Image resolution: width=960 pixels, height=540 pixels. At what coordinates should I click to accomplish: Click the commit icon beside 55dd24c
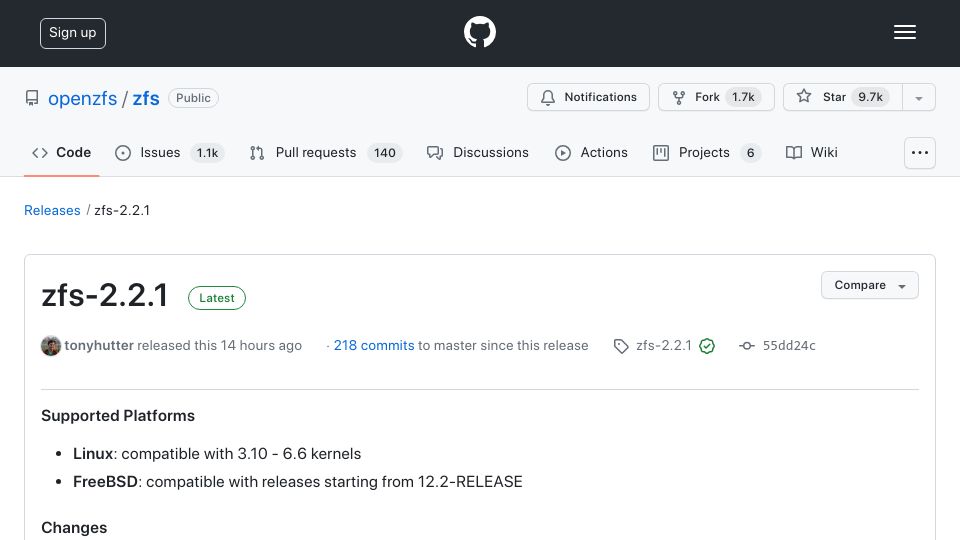coord(747,346)
